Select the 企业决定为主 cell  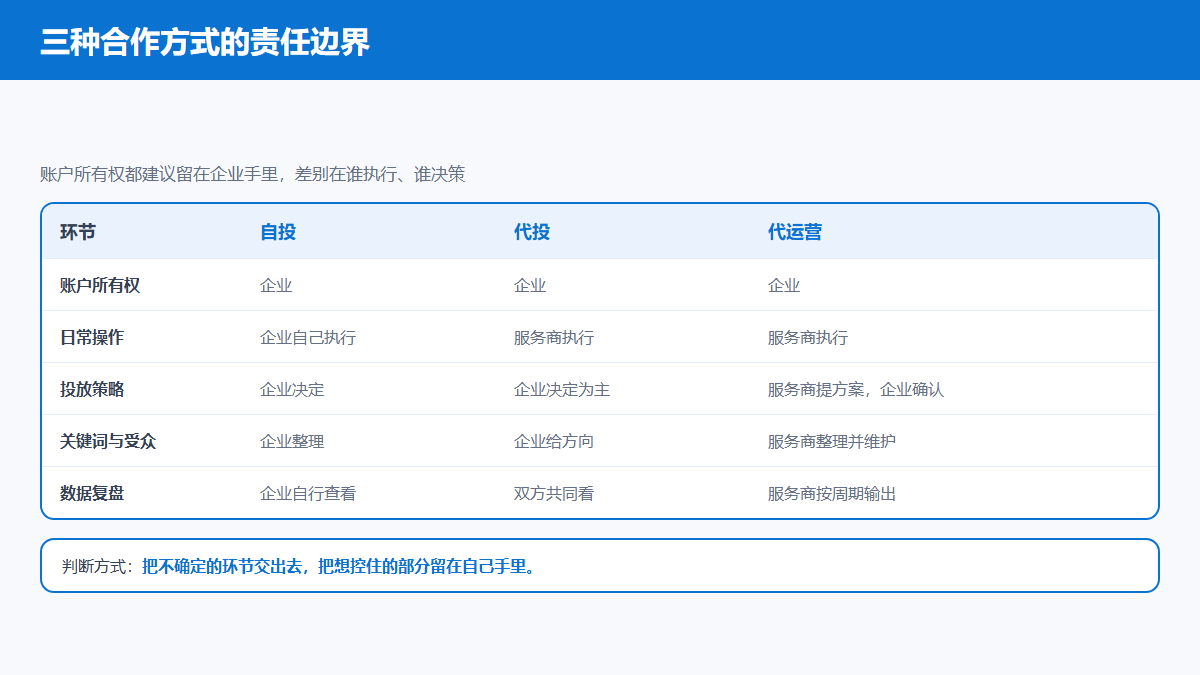point(562,389)
